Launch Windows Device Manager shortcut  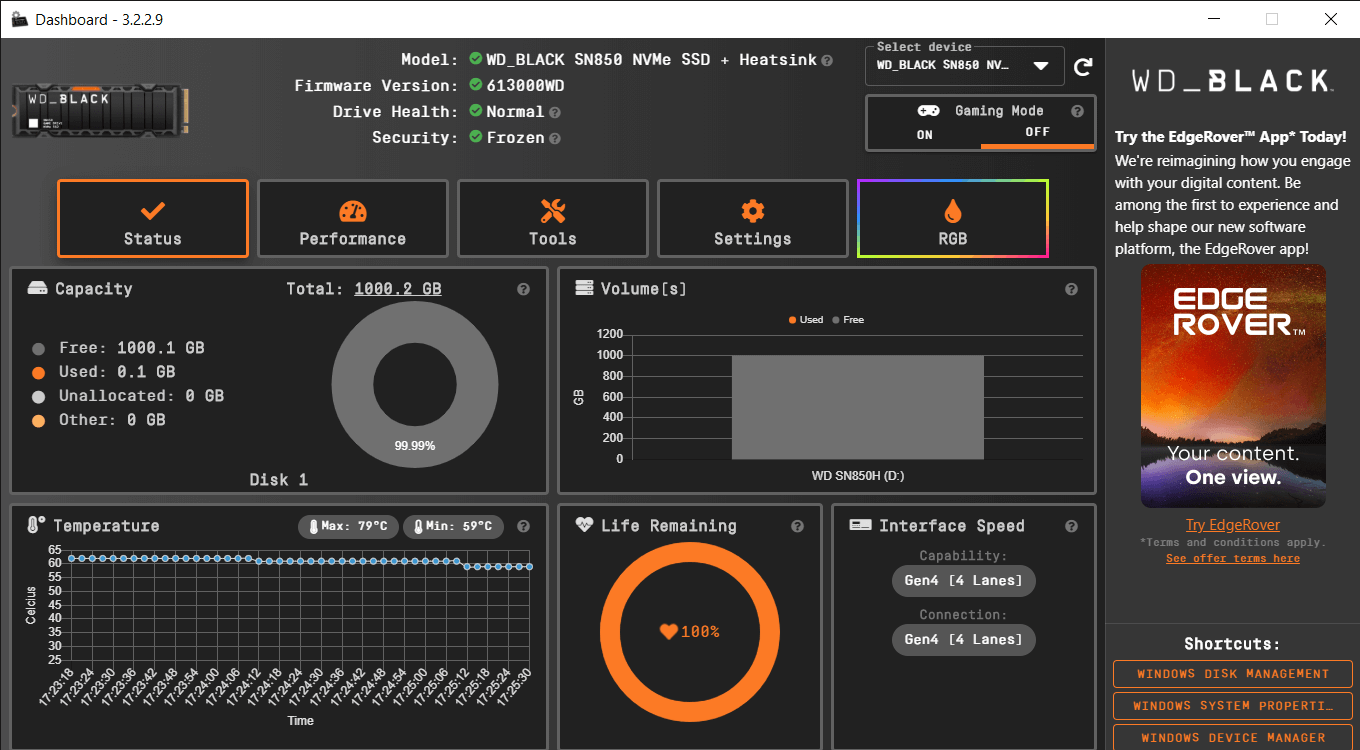tap(1233, 737)
